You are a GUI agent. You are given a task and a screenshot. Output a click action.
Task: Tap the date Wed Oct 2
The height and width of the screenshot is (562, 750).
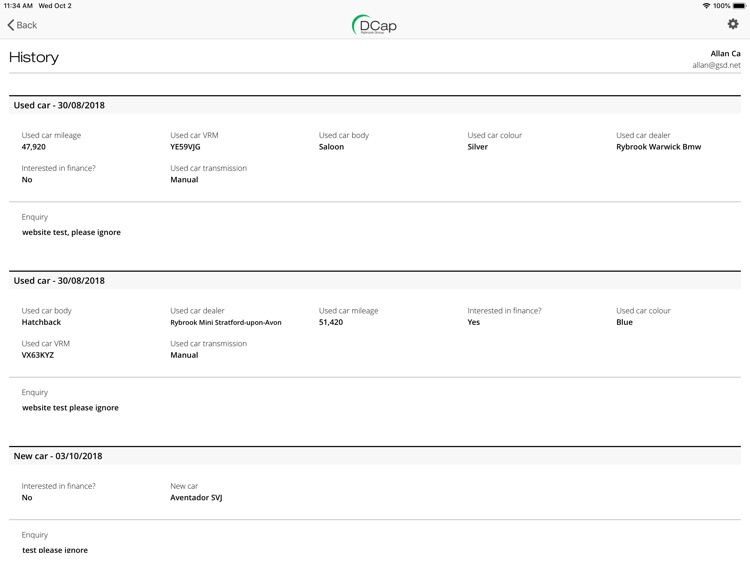tap(55, 6)
